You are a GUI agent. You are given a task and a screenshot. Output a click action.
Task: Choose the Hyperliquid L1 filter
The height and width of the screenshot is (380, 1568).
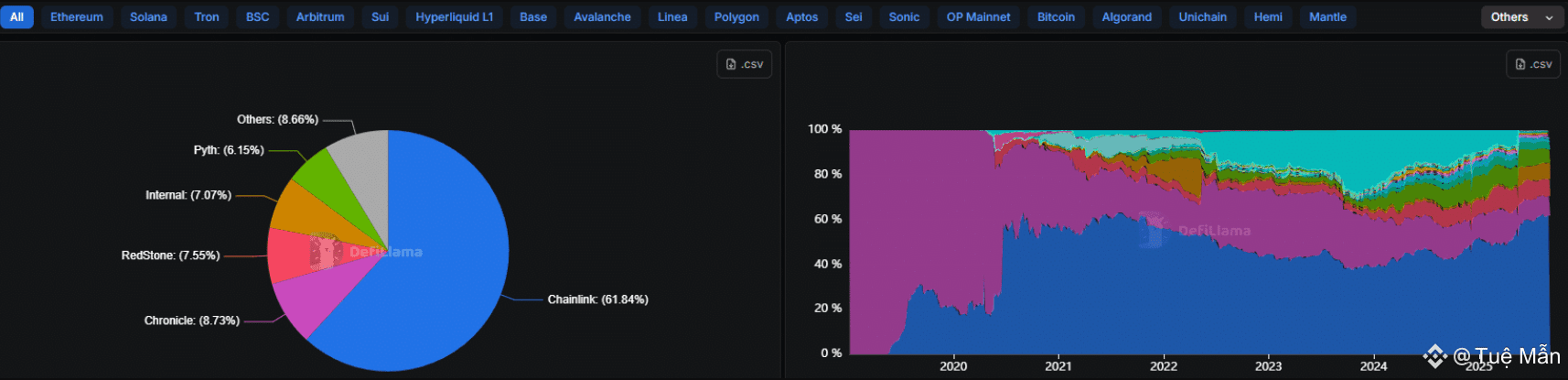[455, 17]
